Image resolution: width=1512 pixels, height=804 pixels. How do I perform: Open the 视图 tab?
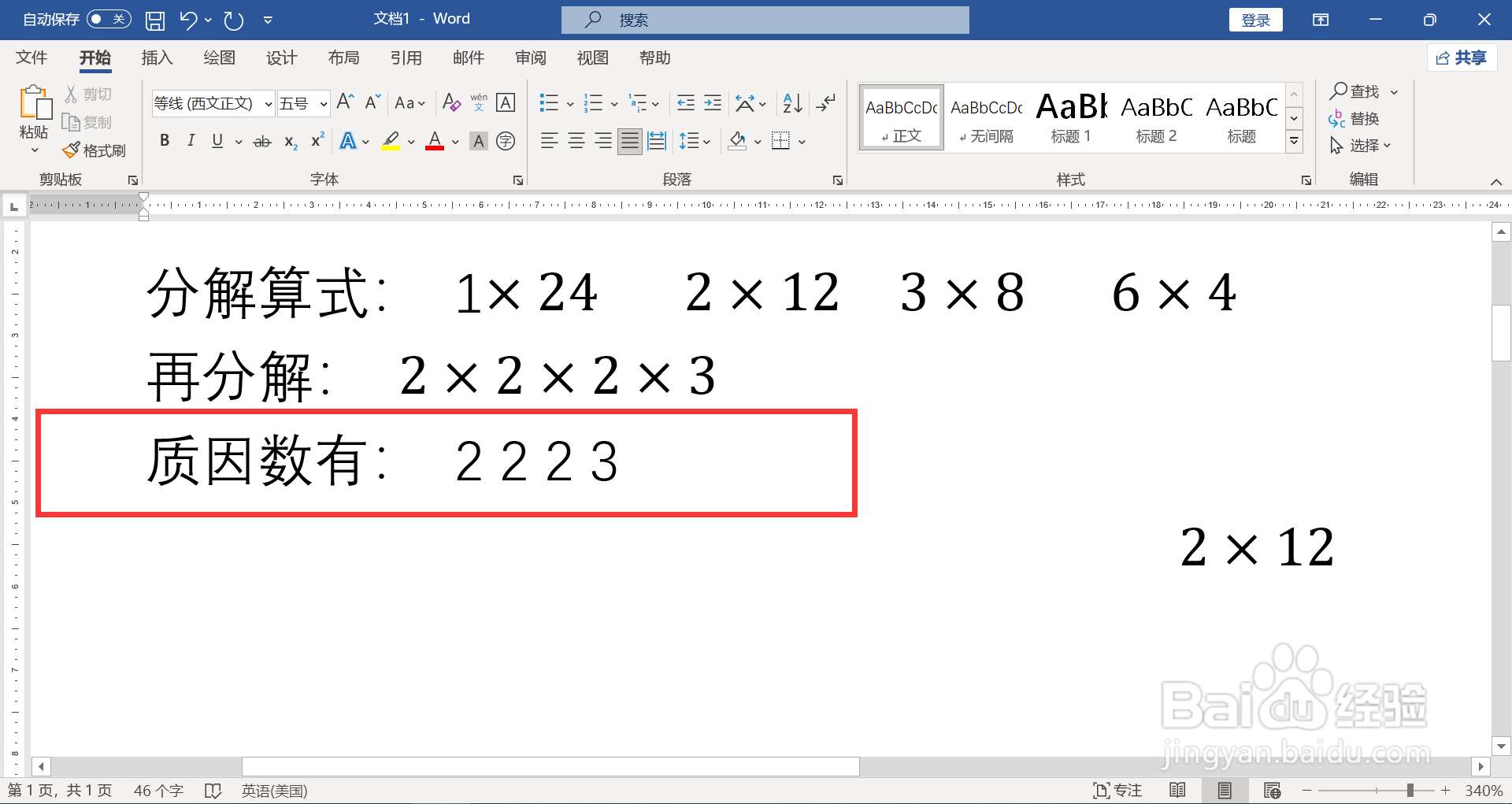(592, 57)
